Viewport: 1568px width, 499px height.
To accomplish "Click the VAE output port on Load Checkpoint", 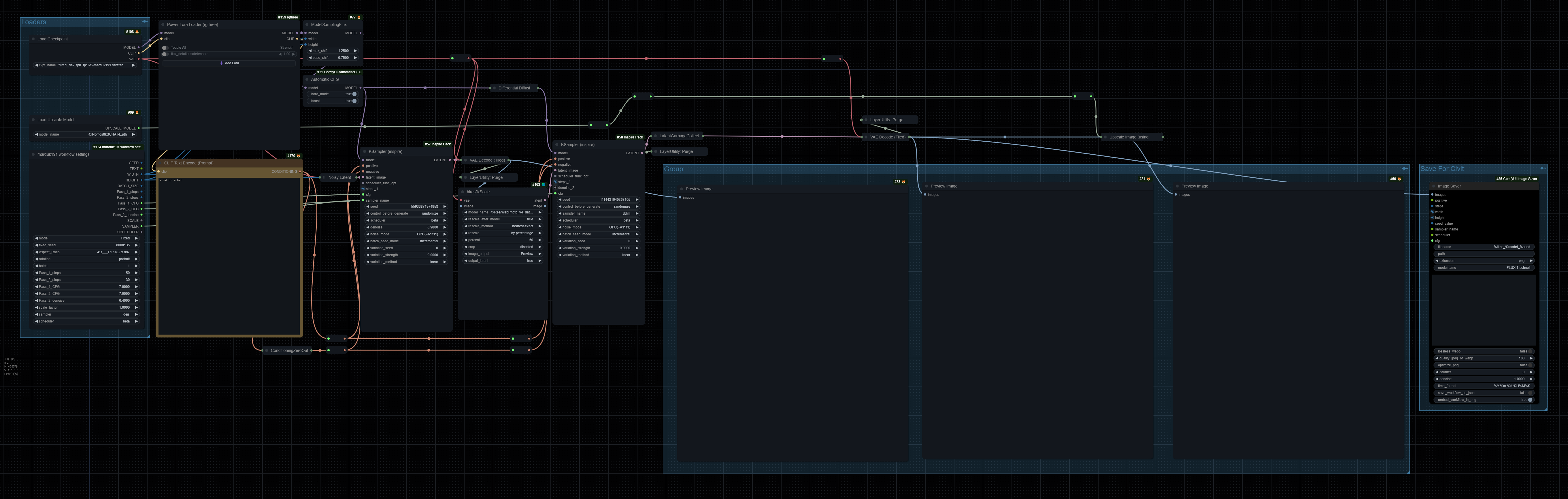I will [139, 59].
